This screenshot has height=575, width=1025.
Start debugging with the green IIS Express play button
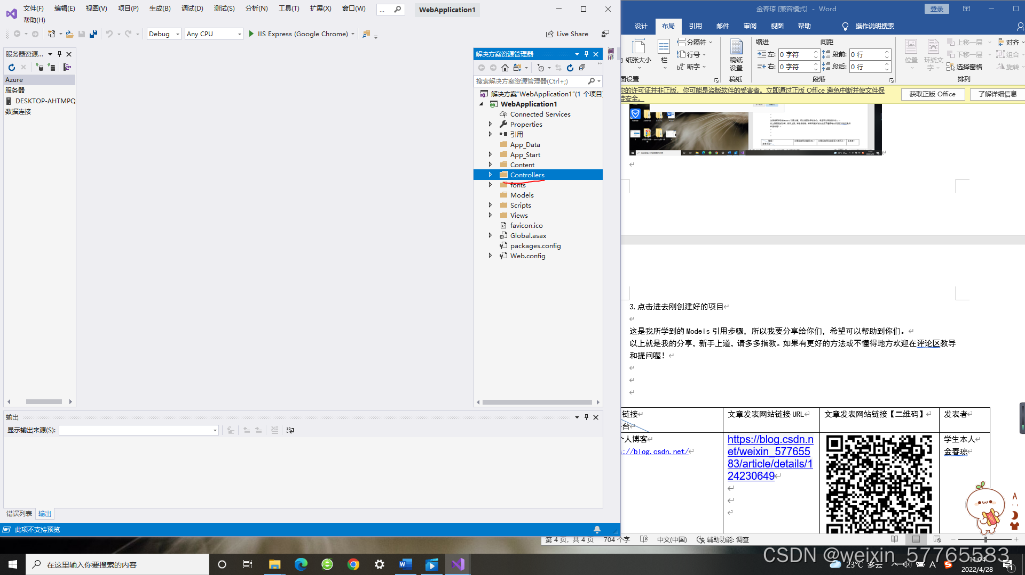[251, 33]
